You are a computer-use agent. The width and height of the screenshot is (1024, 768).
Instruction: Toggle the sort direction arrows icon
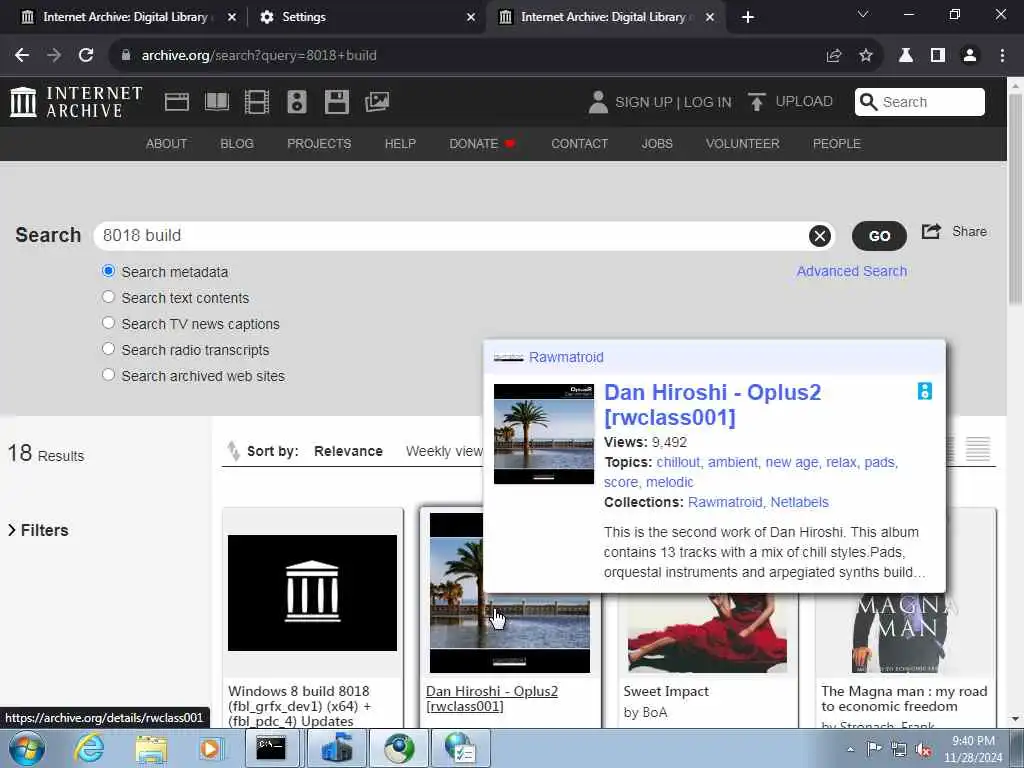233,451
